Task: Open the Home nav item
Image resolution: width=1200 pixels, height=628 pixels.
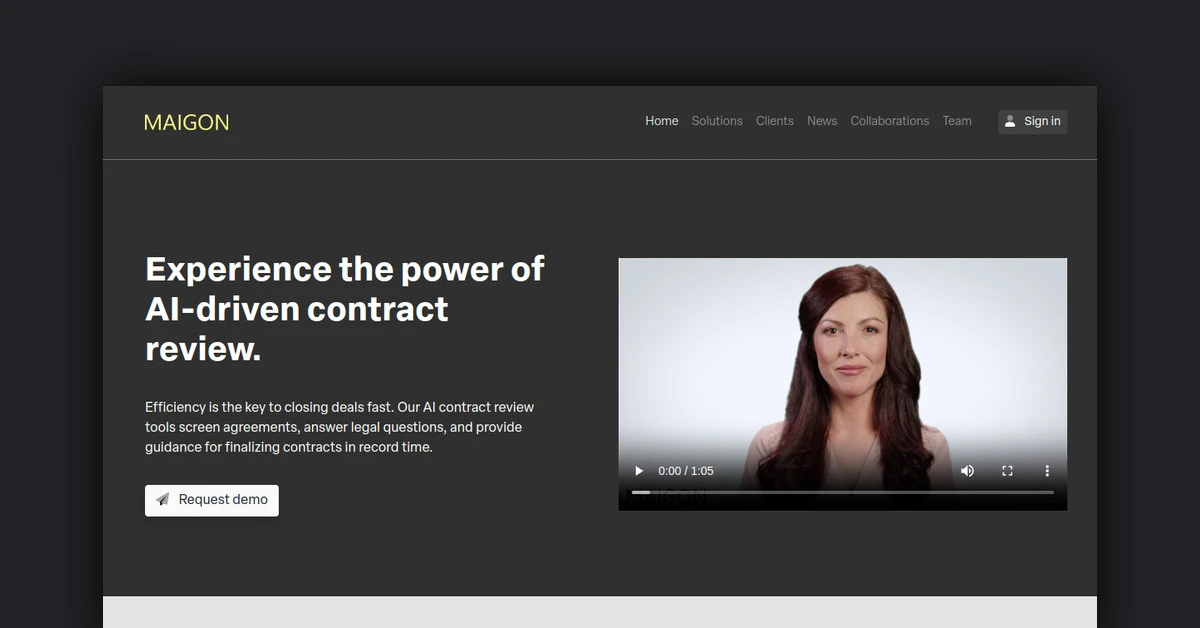Action: pyautogui.click(x=662, y=121)
